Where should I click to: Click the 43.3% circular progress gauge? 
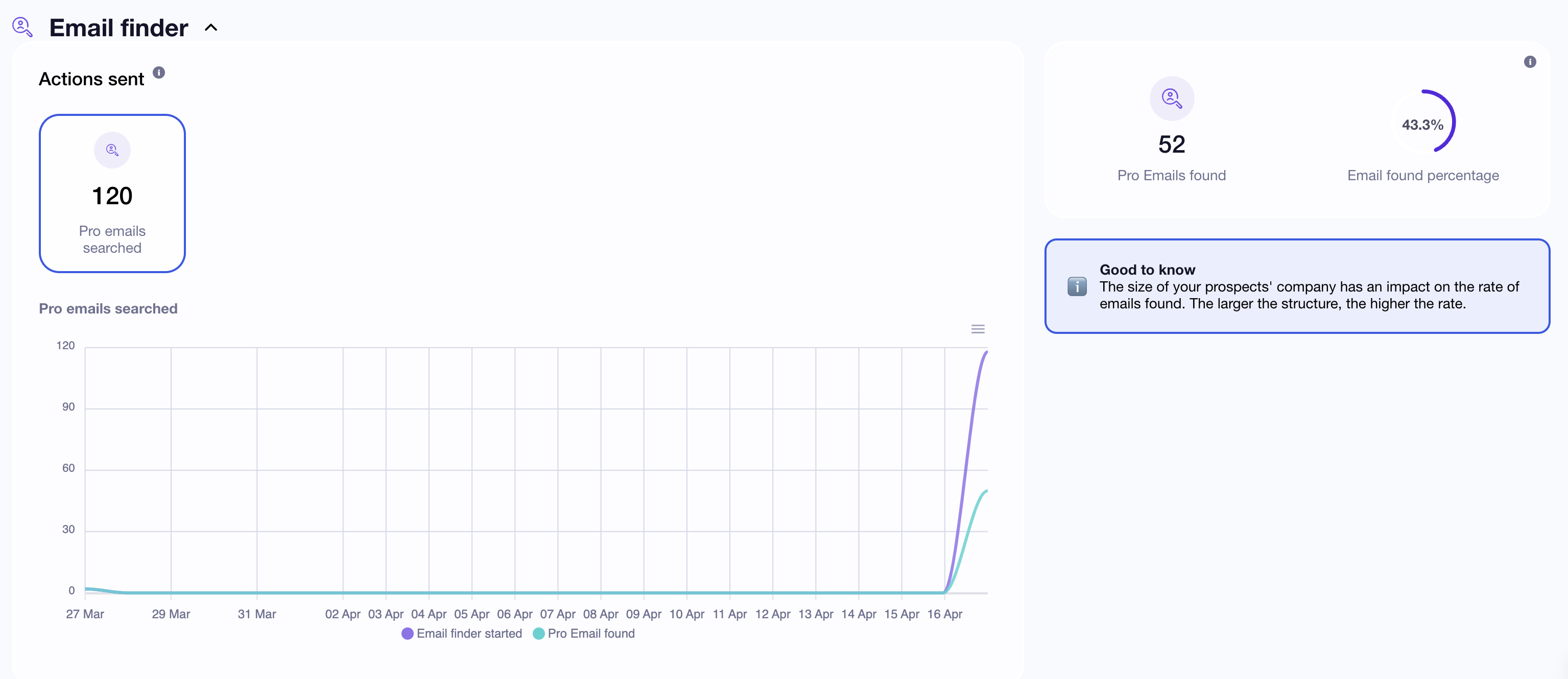tap(1422, 122)
